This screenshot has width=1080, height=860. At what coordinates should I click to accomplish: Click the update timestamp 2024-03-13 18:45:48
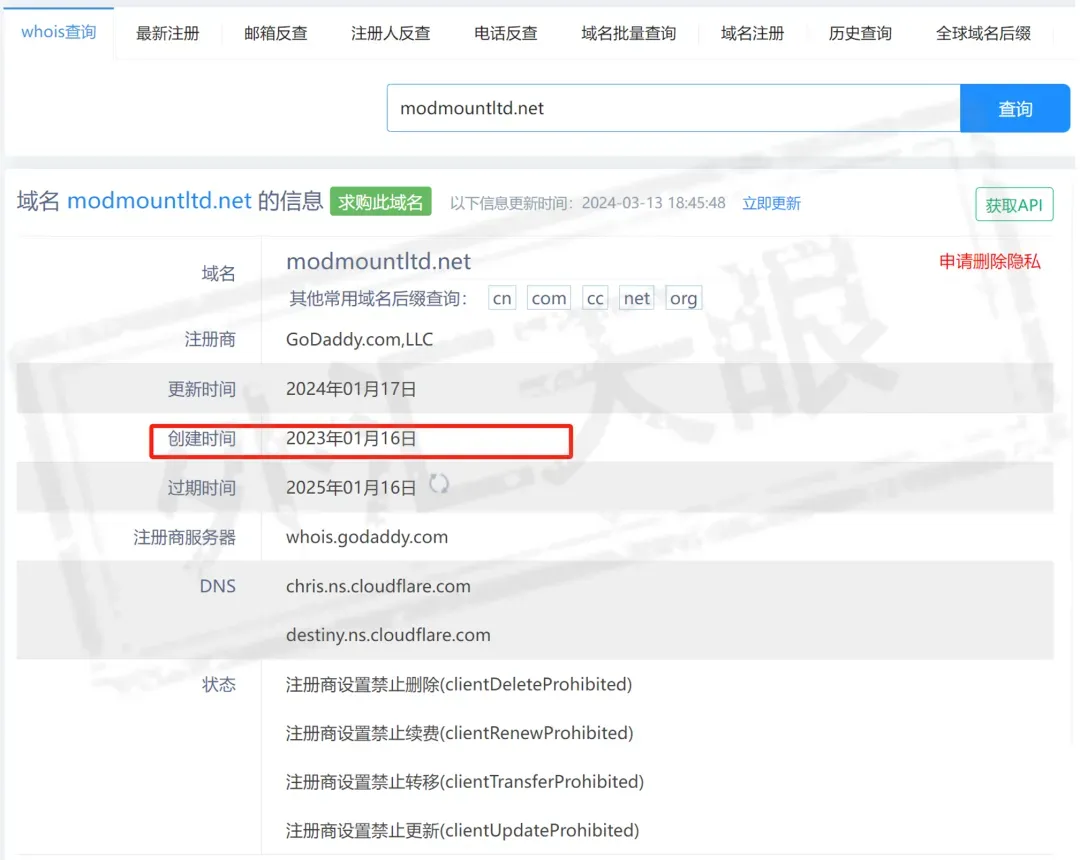[654, 203]
